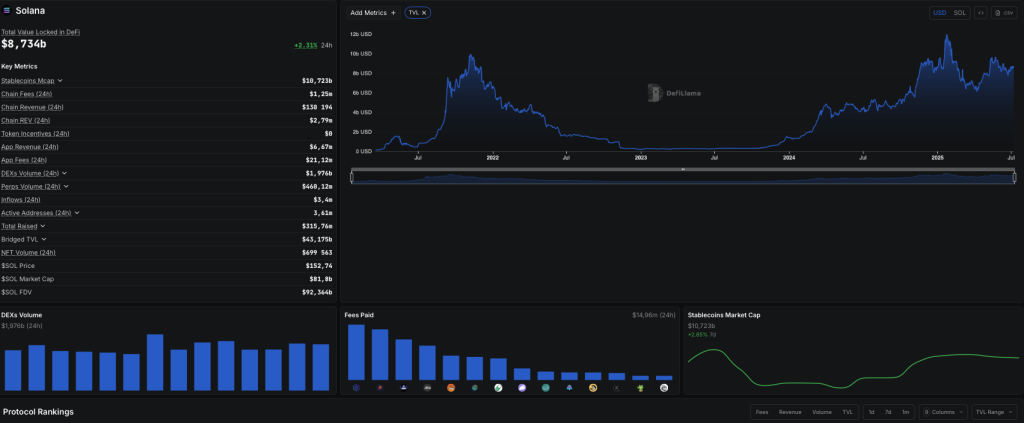The image size is (1024, 423).
Task: Click the +2.31% 24h change value
Action: 306,46
